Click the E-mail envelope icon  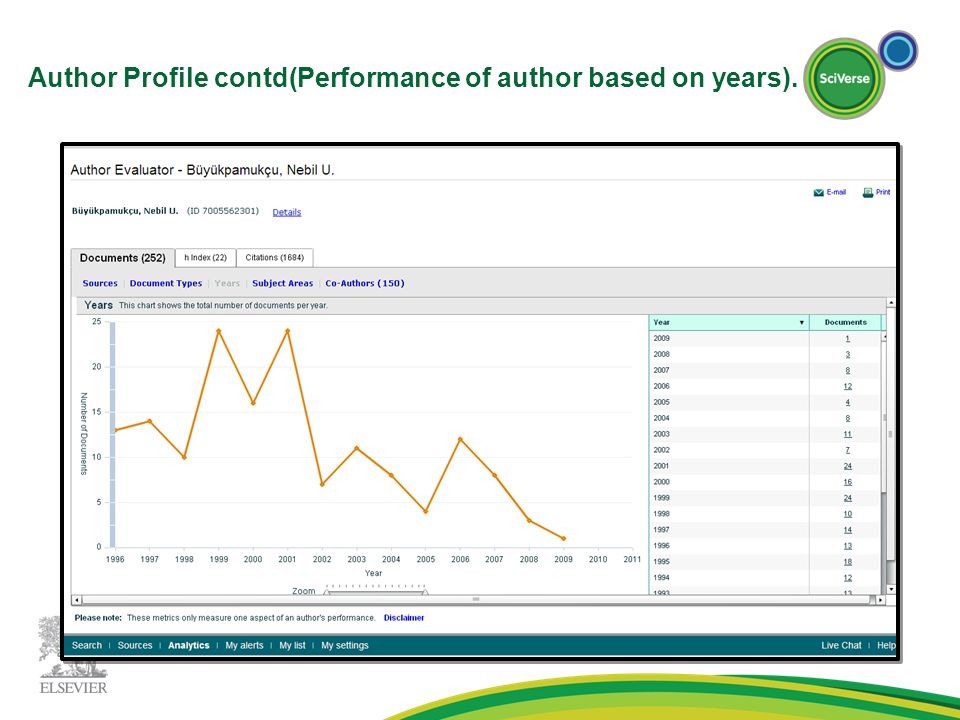click(x=818, y=193)
